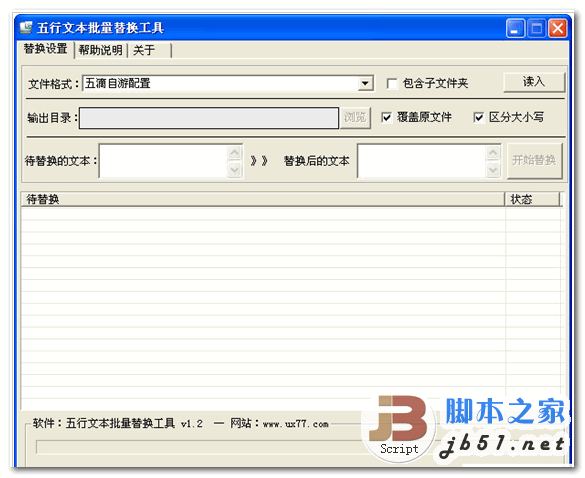Image resolution: width=585 pixels, height=478 pixels.
Task: Click the 开始替换 button
Action: click(x=534, y=161)
